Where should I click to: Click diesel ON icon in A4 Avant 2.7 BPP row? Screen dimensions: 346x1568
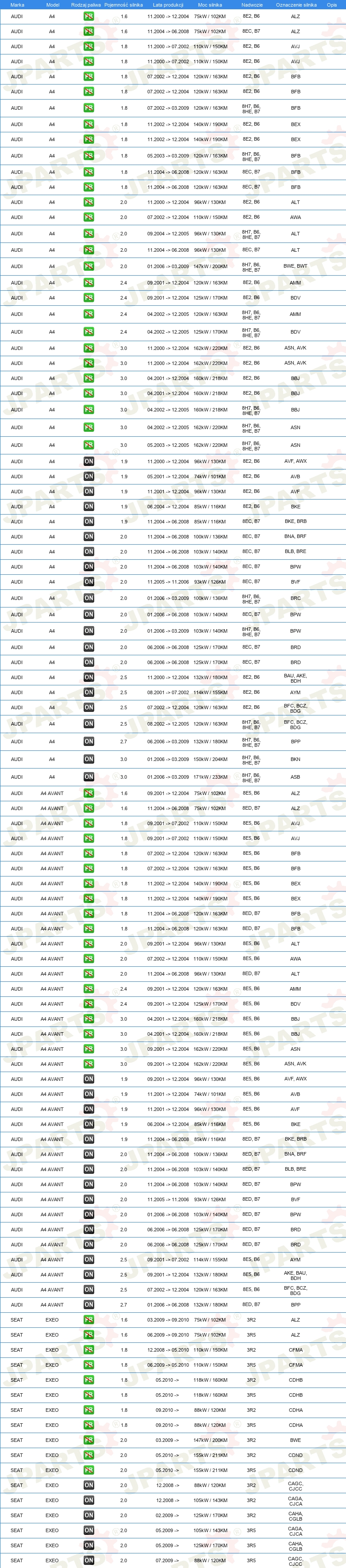89,1305
